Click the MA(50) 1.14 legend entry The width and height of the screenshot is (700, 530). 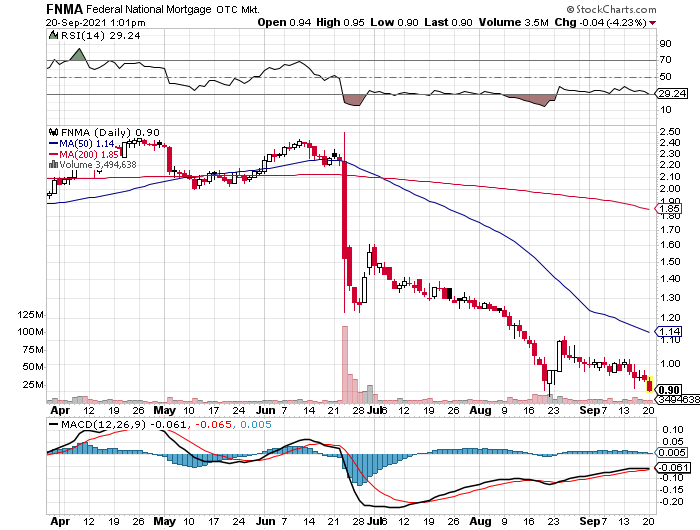coord(82,144)
